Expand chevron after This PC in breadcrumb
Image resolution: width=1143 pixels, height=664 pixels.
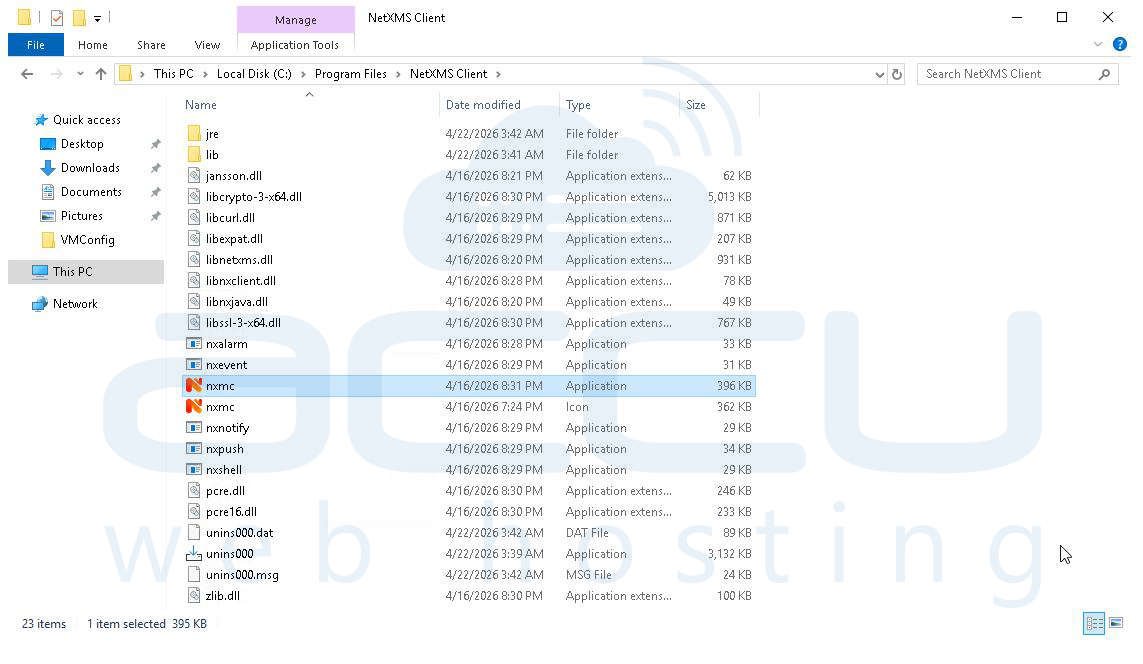[x=205, y=74]
